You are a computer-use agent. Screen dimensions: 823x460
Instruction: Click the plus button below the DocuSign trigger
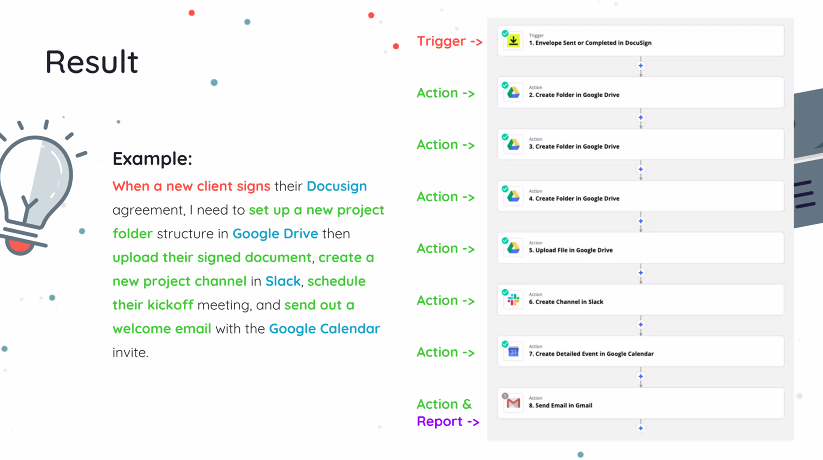640,66
